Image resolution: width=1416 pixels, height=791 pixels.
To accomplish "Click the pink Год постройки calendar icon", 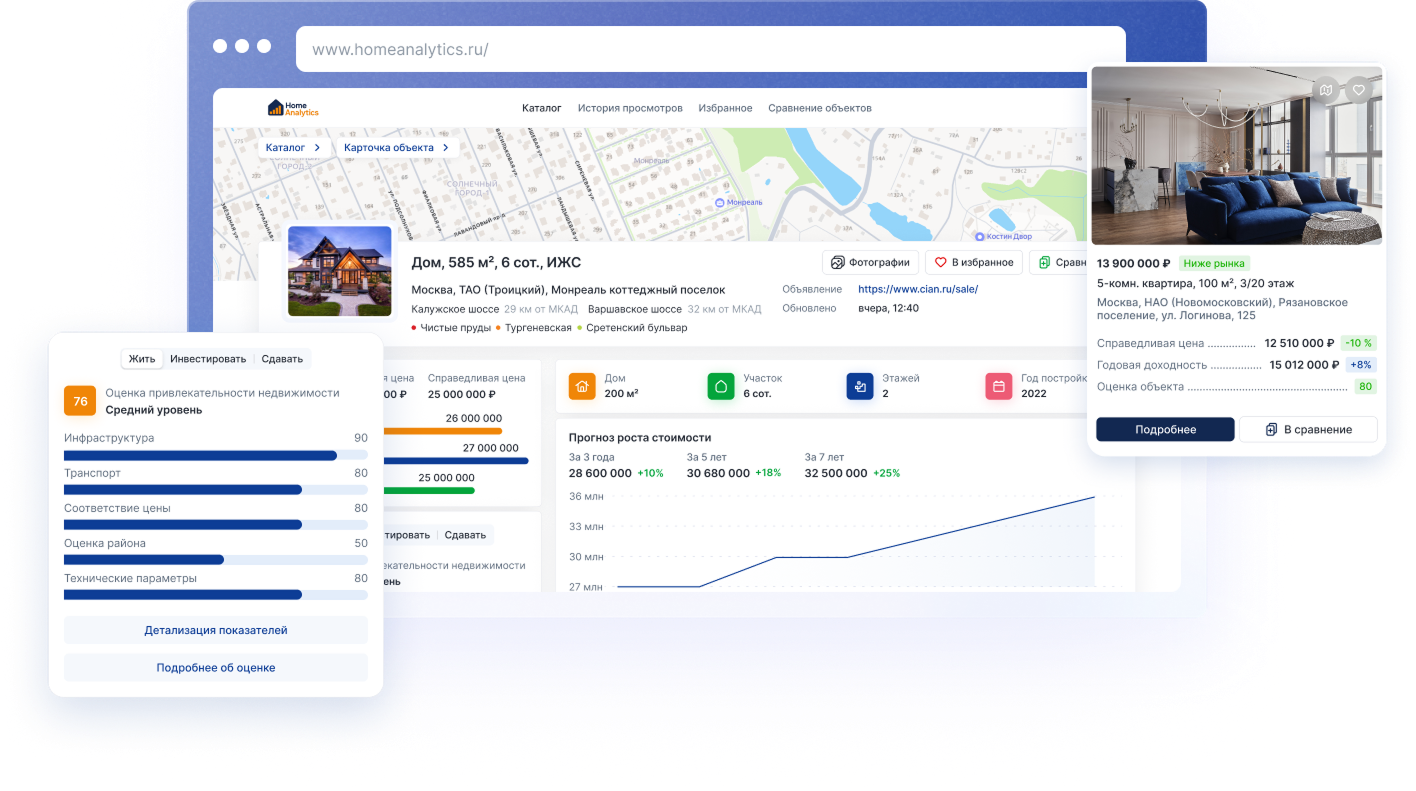I will point(999,386).
